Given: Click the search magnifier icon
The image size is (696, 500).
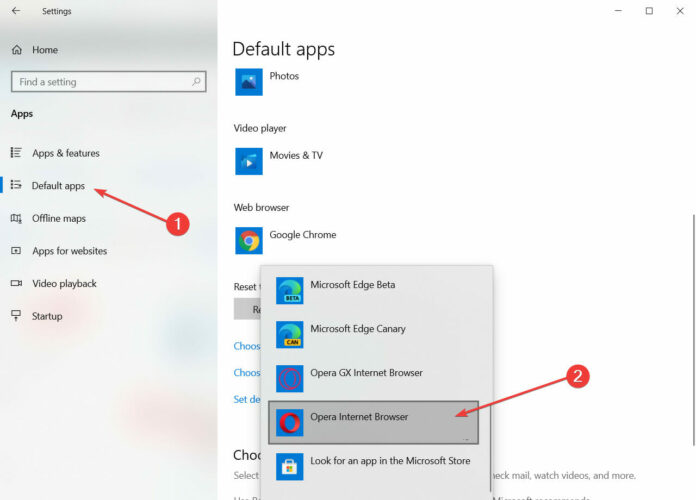Looking at the screenshot, I should [196, 82].
